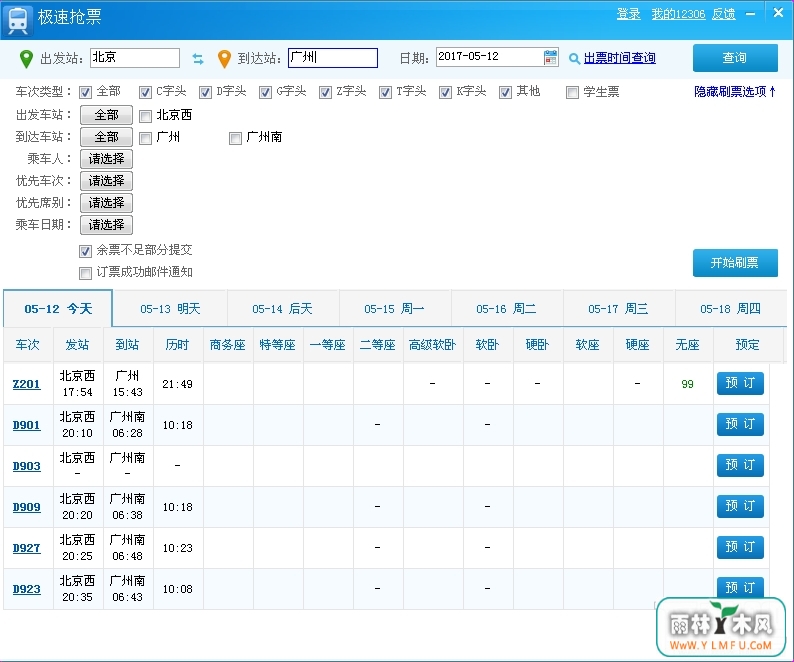Open the 出票时间查询 link
This screenshot has width=794, height=662.
(x=620, y=58)
